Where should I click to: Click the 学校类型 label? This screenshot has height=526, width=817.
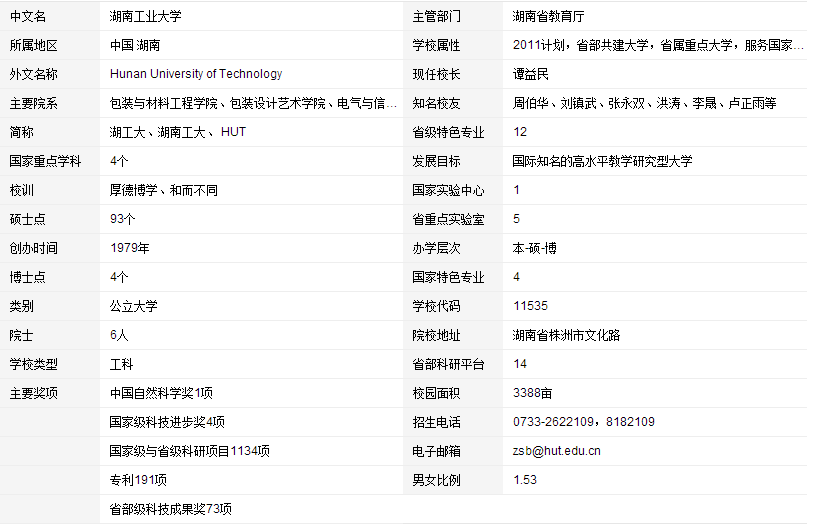(34, 364)
